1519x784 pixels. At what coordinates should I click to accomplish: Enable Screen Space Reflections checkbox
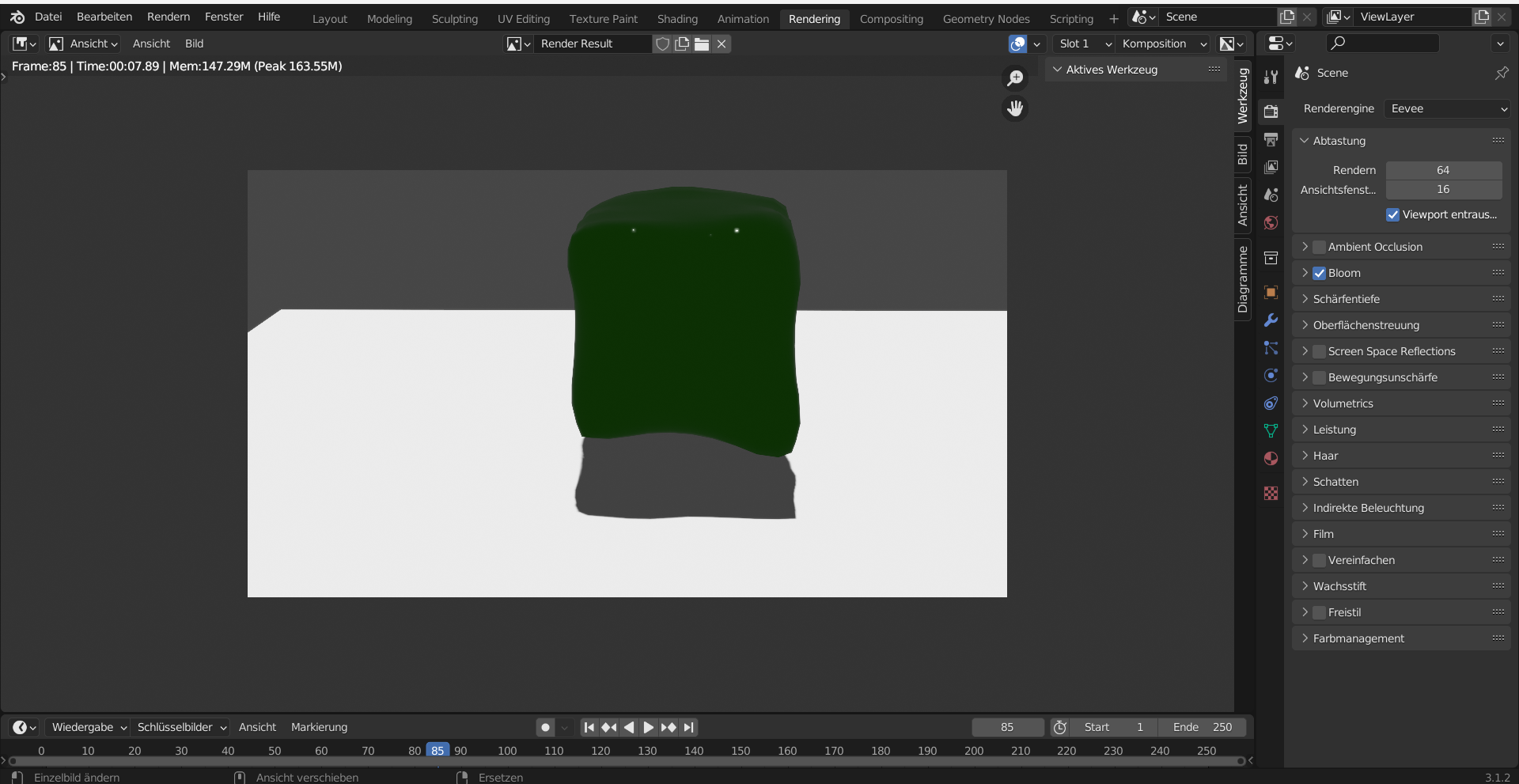pos(1318,350)
